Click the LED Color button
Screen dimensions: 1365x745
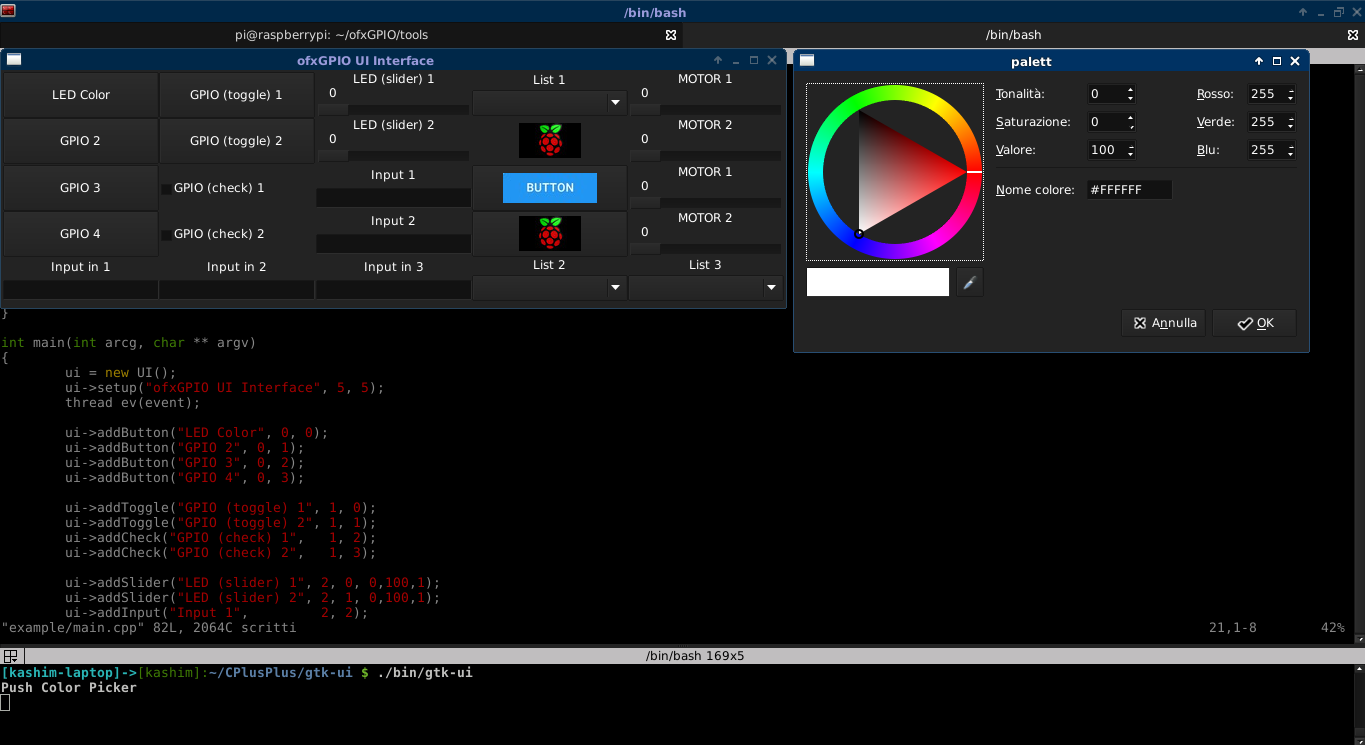81,95
